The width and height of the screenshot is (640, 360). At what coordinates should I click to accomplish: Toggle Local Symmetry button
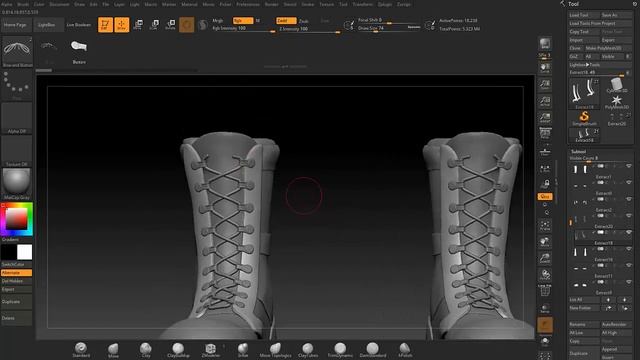coord(544,168)
